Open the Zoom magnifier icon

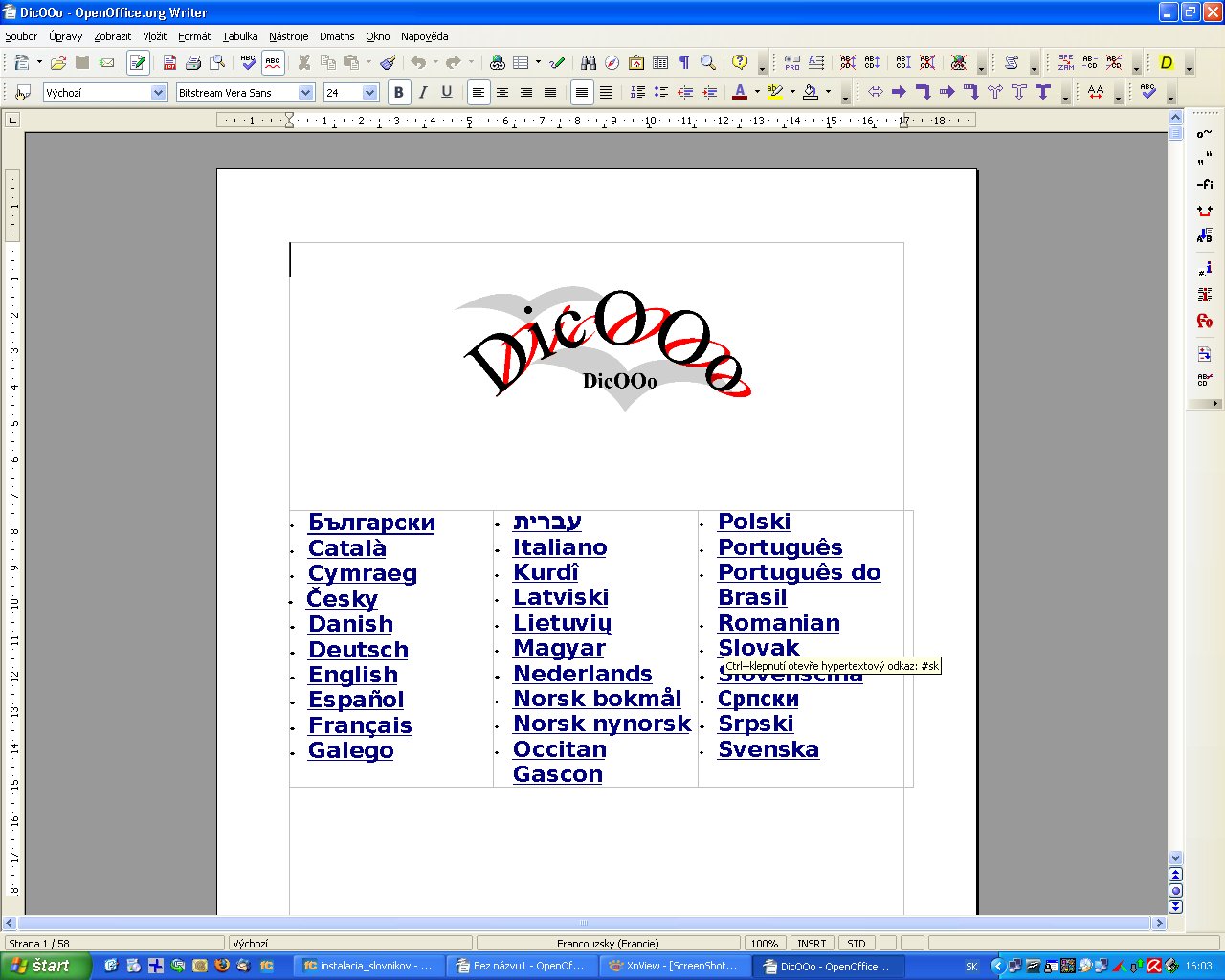pyautogui.click(x=708, y=62)
